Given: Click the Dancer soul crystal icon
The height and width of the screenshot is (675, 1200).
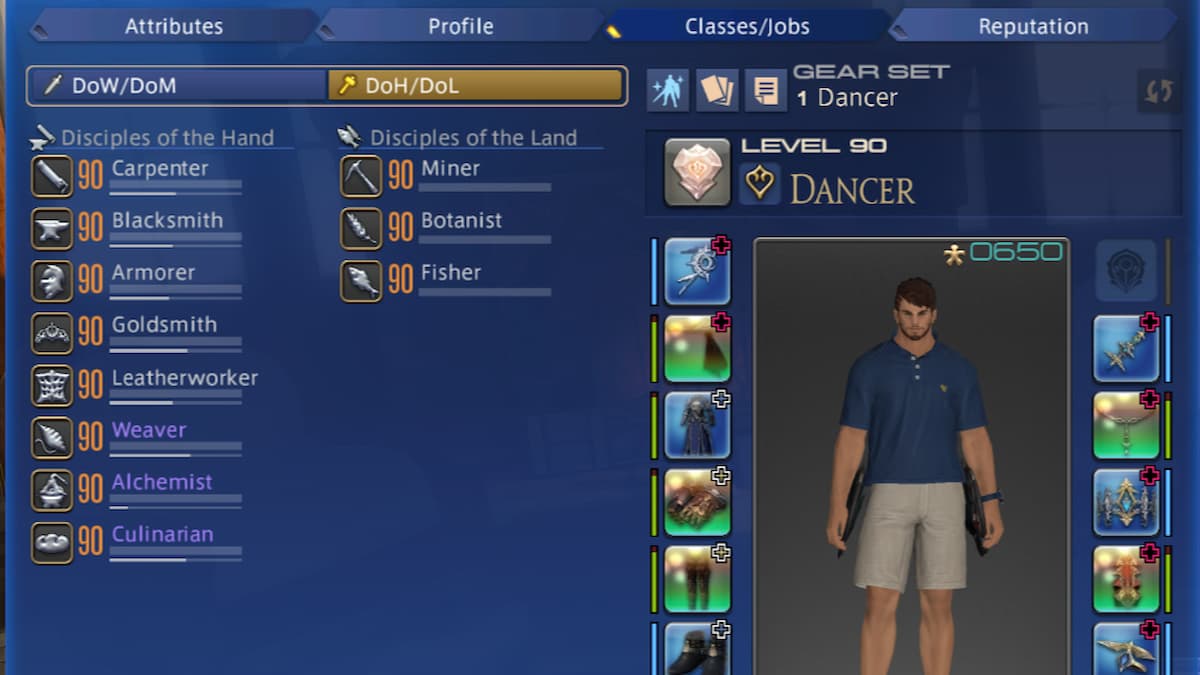Looking at the screenshot, I should [x=697, y=172].
